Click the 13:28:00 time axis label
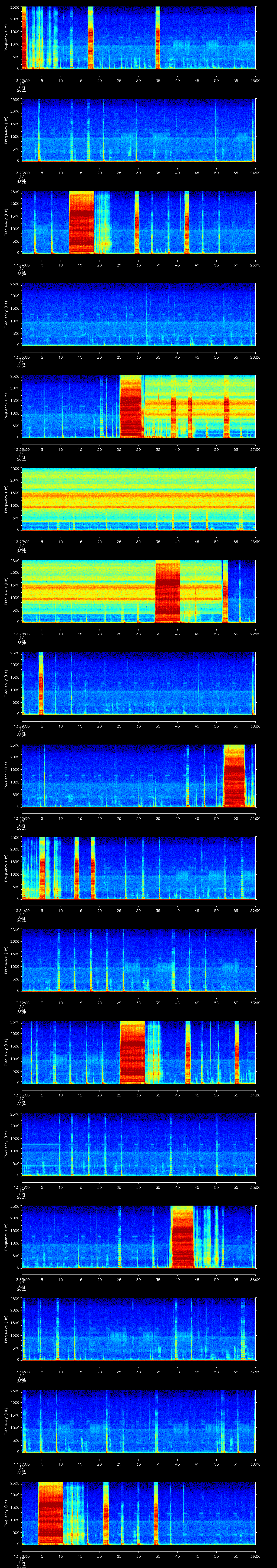Image resolution: width=277 pixels, height=1568 pixels. [21, 634]
